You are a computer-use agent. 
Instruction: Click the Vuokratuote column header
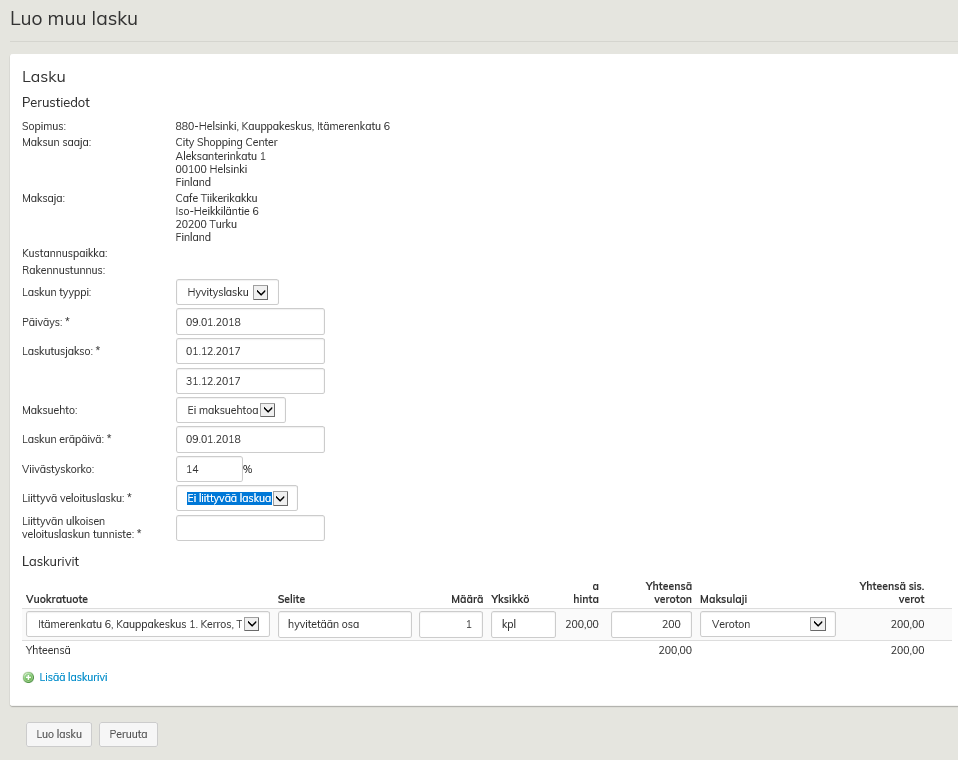(x=57, y=599)
